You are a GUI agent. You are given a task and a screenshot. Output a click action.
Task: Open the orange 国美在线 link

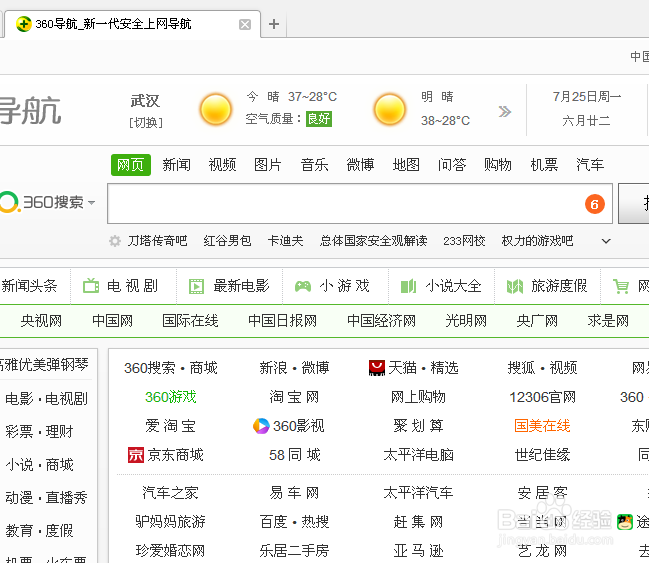point(542,426)
